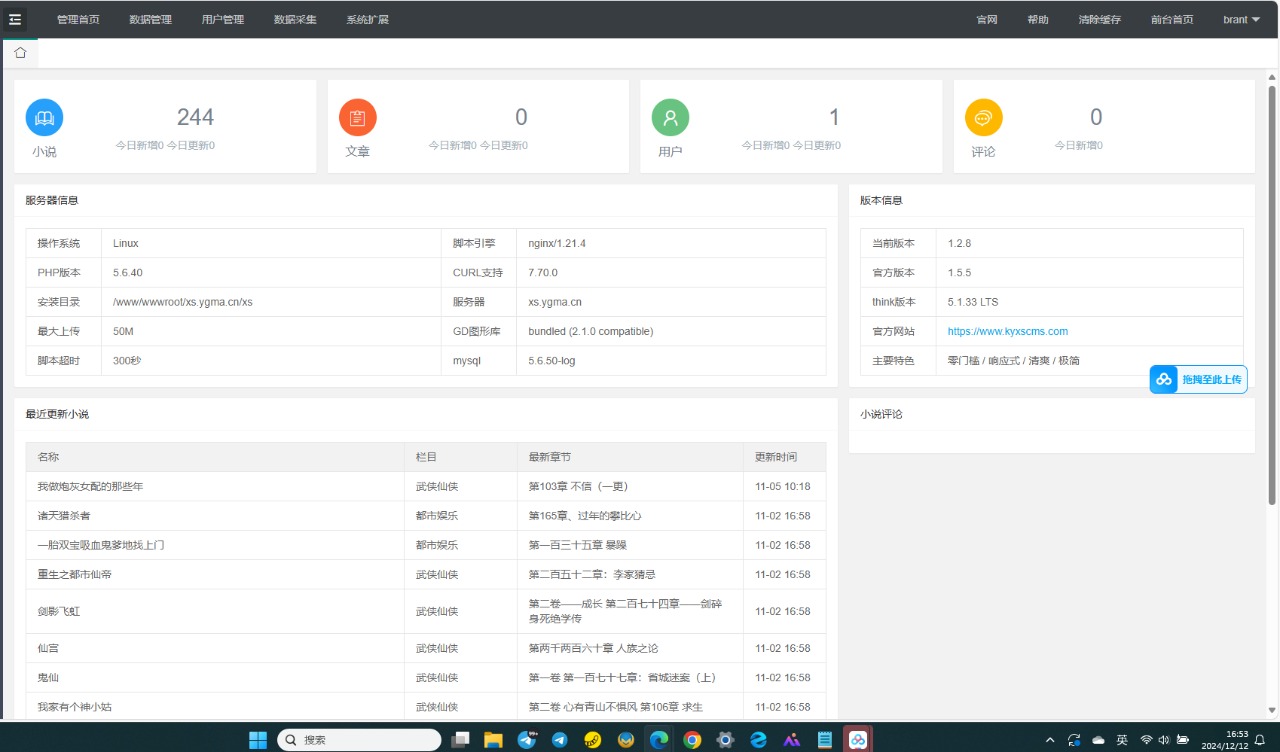Open the 系统扩展 menu
The width and height of the screenshot is (1280, 752).
367,20
